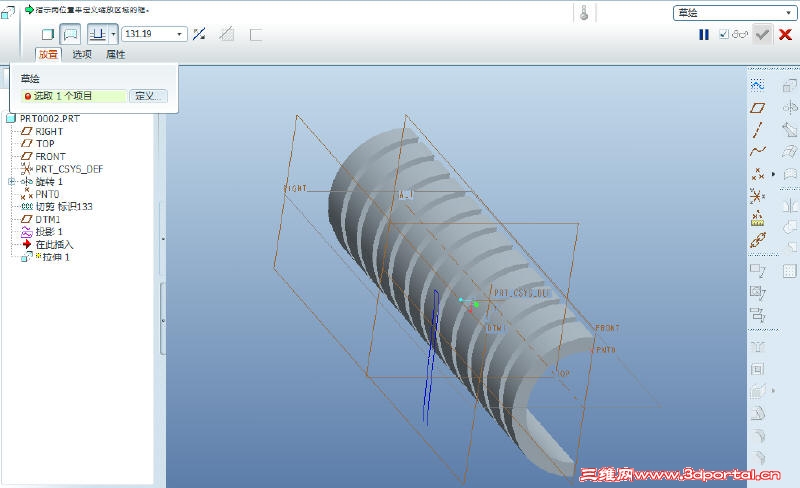Click the thermometer icon in top bar
Viewport: 800px width, 488px height.
pyautogui.click(x=584, y=13)
